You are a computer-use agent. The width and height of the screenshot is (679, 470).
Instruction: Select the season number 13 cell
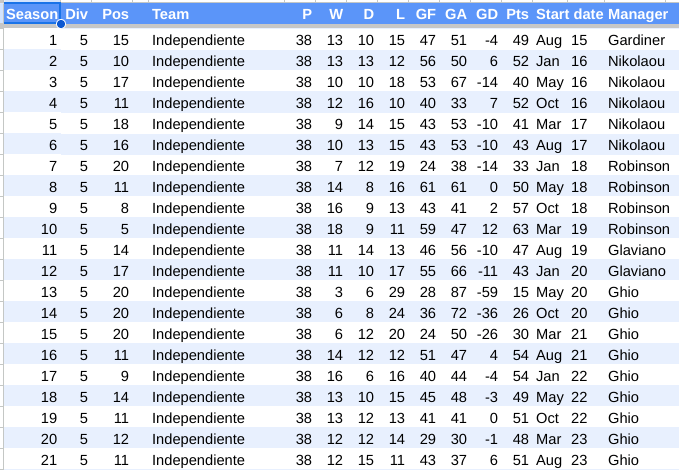pyautogui.click(x=49, y=292)
